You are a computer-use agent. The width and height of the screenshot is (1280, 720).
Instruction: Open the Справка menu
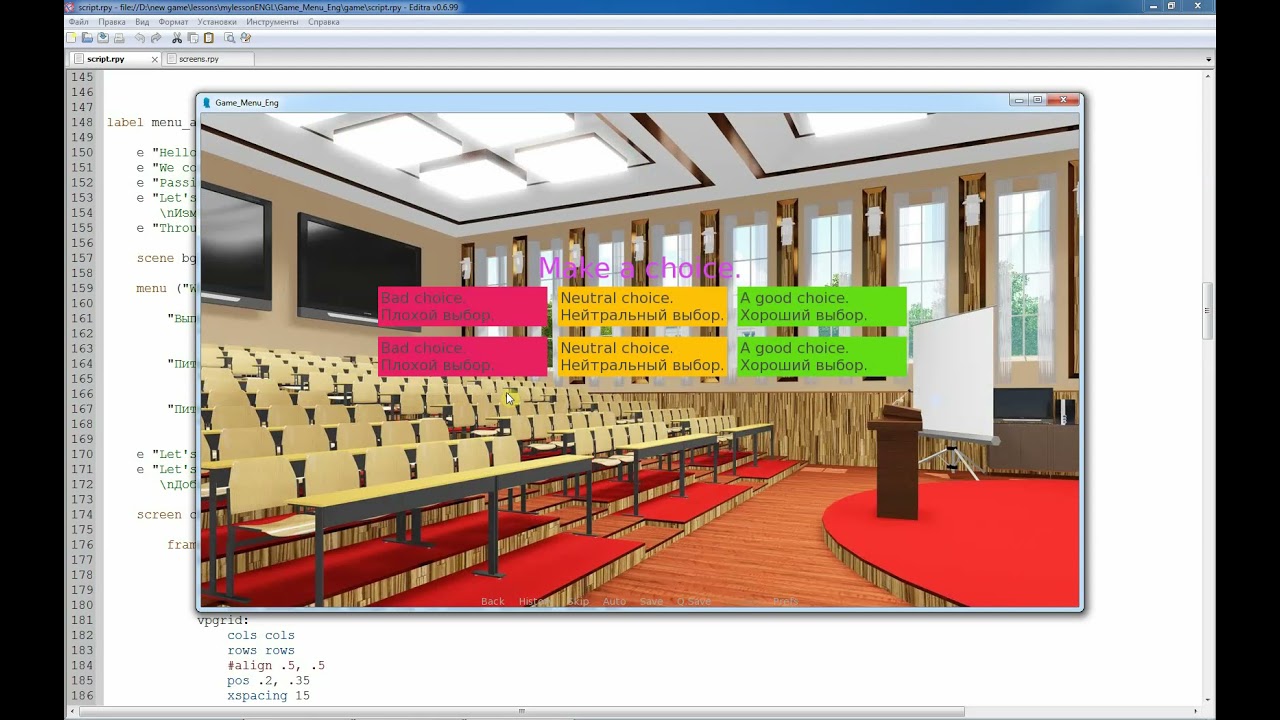click(x=324, y=21)
